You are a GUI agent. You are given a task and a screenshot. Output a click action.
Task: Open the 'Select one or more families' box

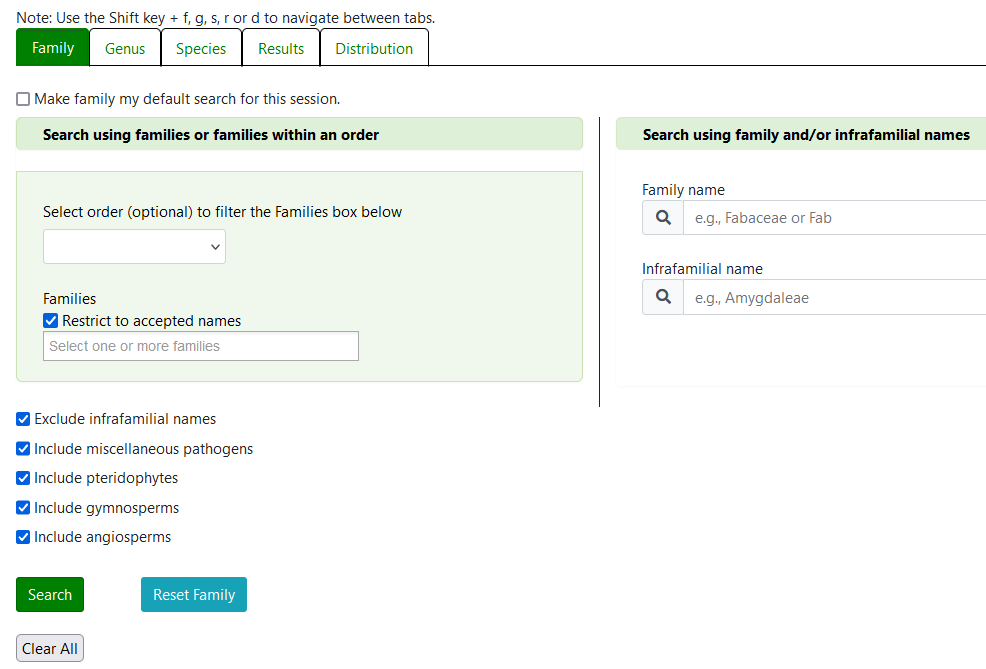200,346
